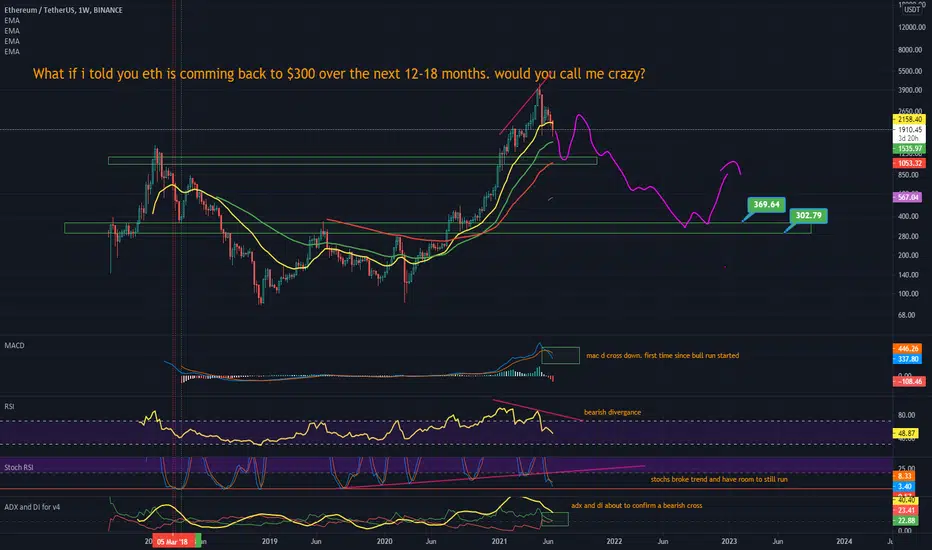
Task: Select the bearish divergance annotation text
Action: 612,412
